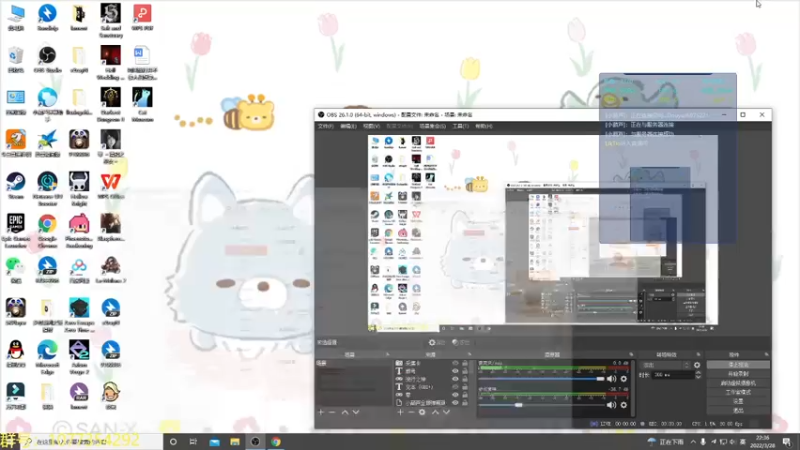This screenshot has height=450, width=800.
Task: Mute the lower audio mixer channel
Action: click(x=611, y=405)
